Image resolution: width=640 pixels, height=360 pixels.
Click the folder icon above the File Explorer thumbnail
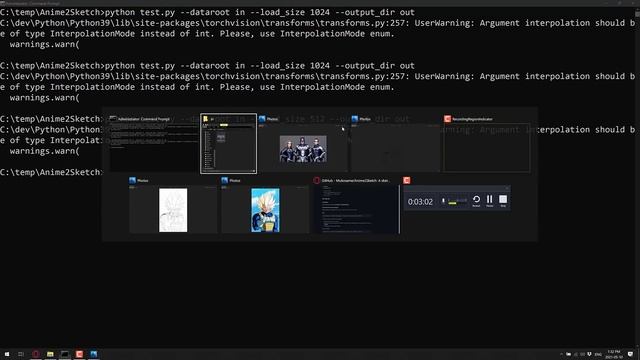point(205,119)
